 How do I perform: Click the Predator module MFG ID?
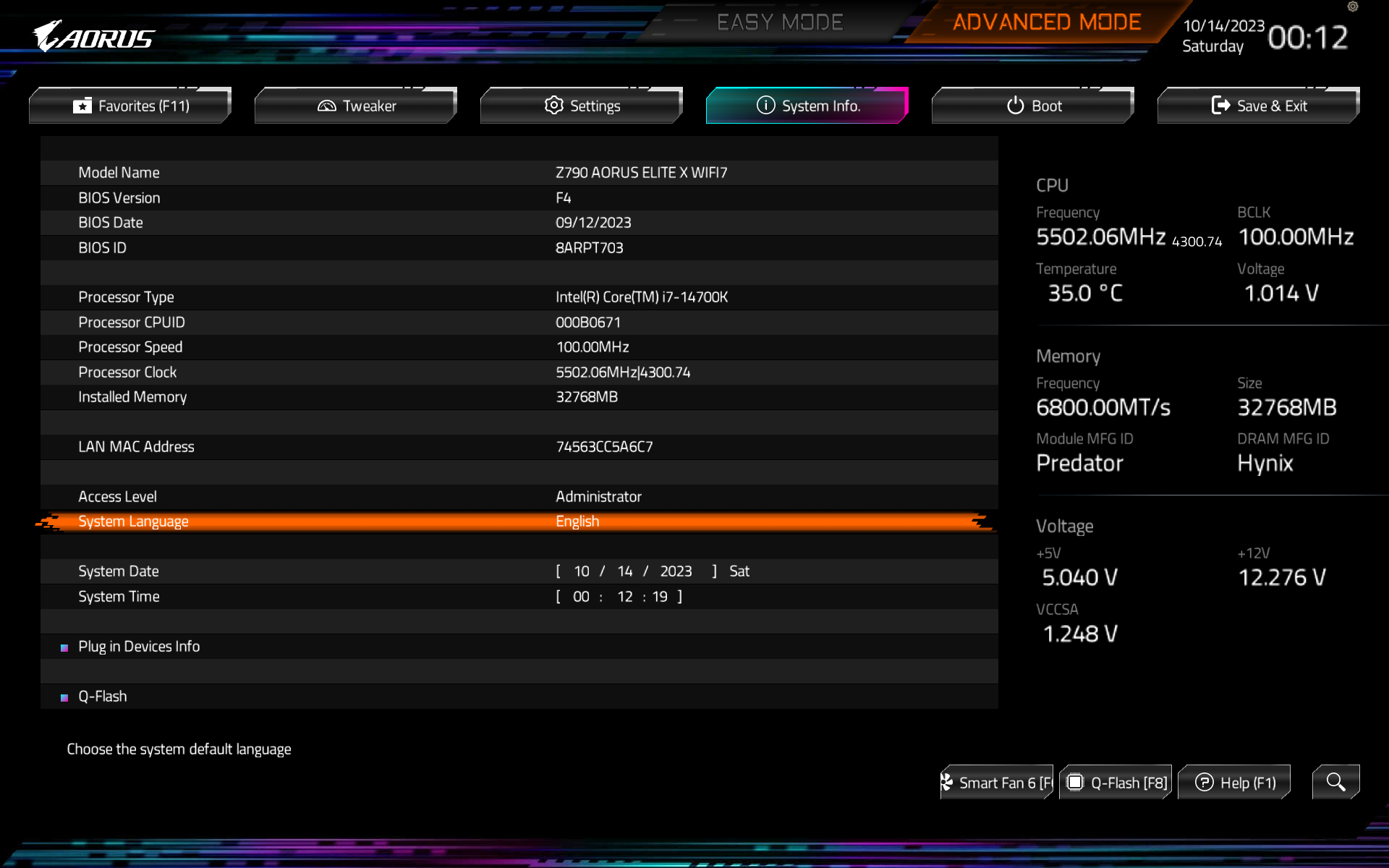point(1079,463)
